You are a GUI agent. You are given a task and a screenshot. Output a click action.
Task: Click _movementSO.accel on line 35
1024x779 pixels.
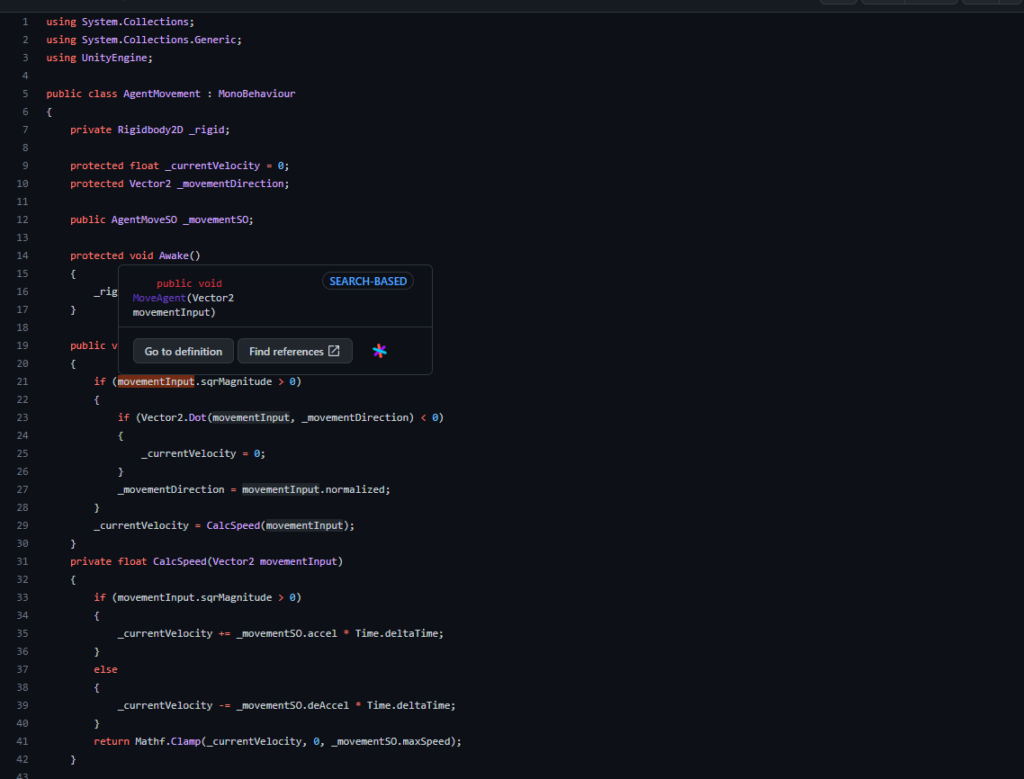(287, 633)
